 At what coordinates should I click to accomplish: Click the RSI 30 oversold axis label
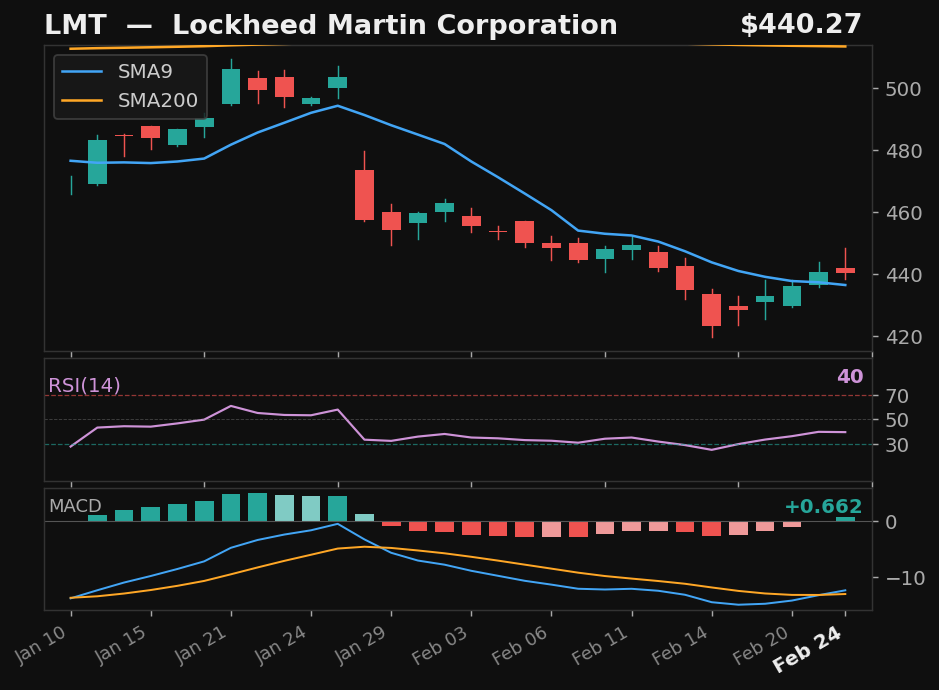[x=898, y=446]
